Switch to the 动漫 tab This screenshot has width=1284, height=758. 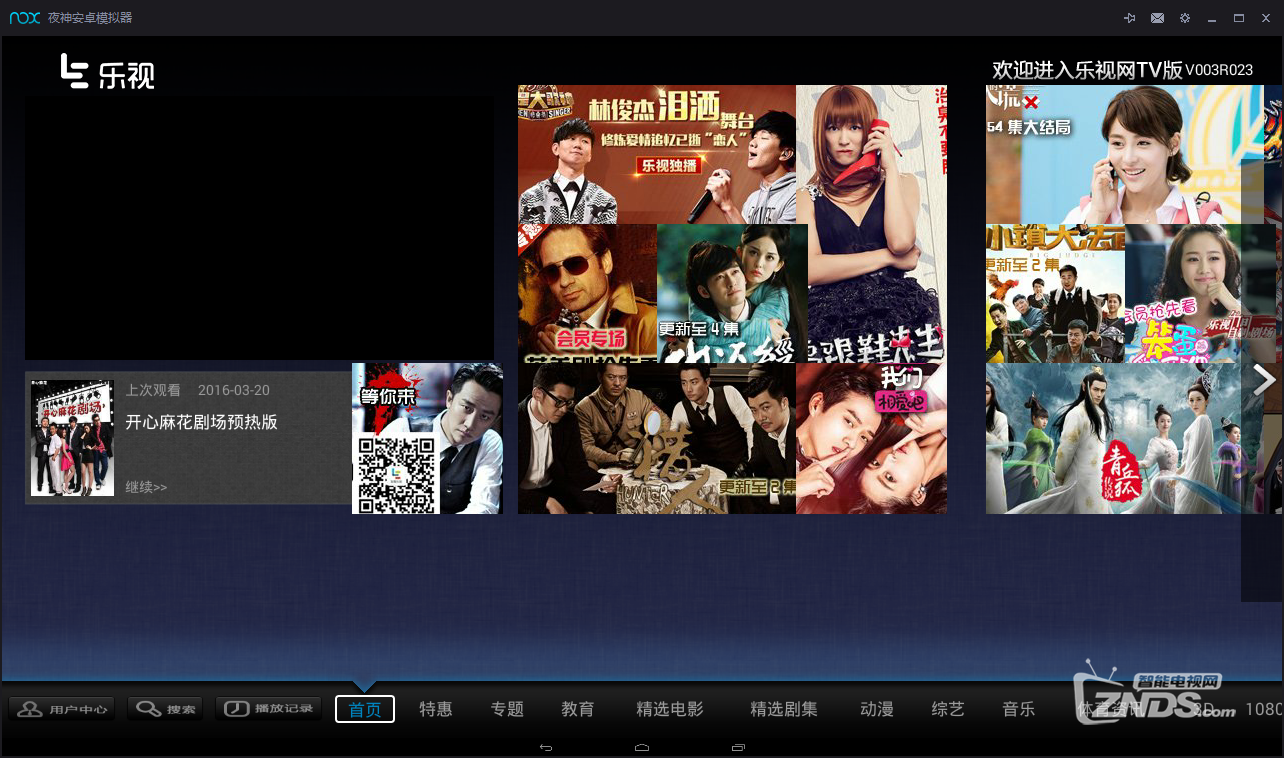point(877,709)
